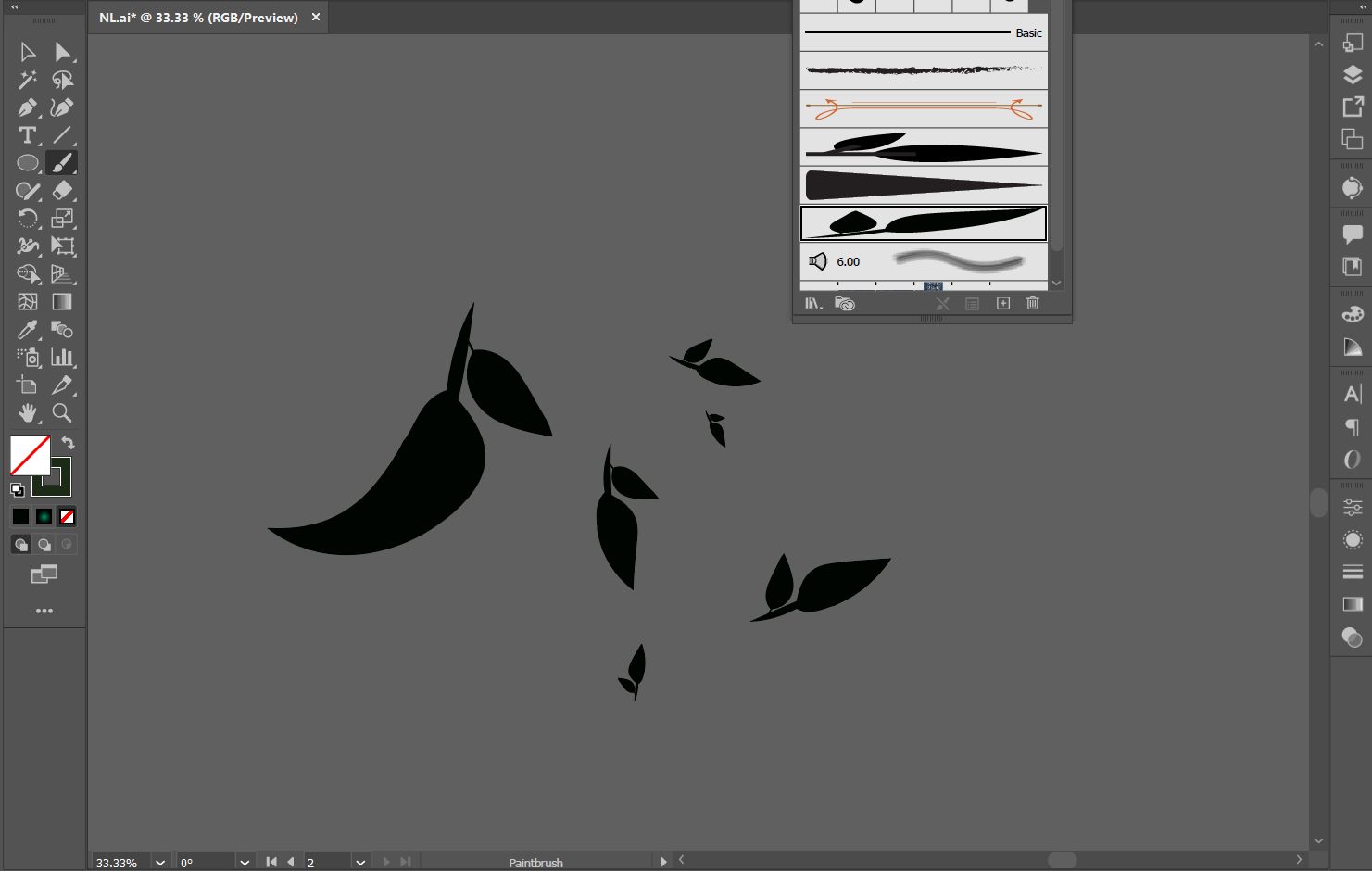Swap the fill and stroke colors

tap(67, 443)
